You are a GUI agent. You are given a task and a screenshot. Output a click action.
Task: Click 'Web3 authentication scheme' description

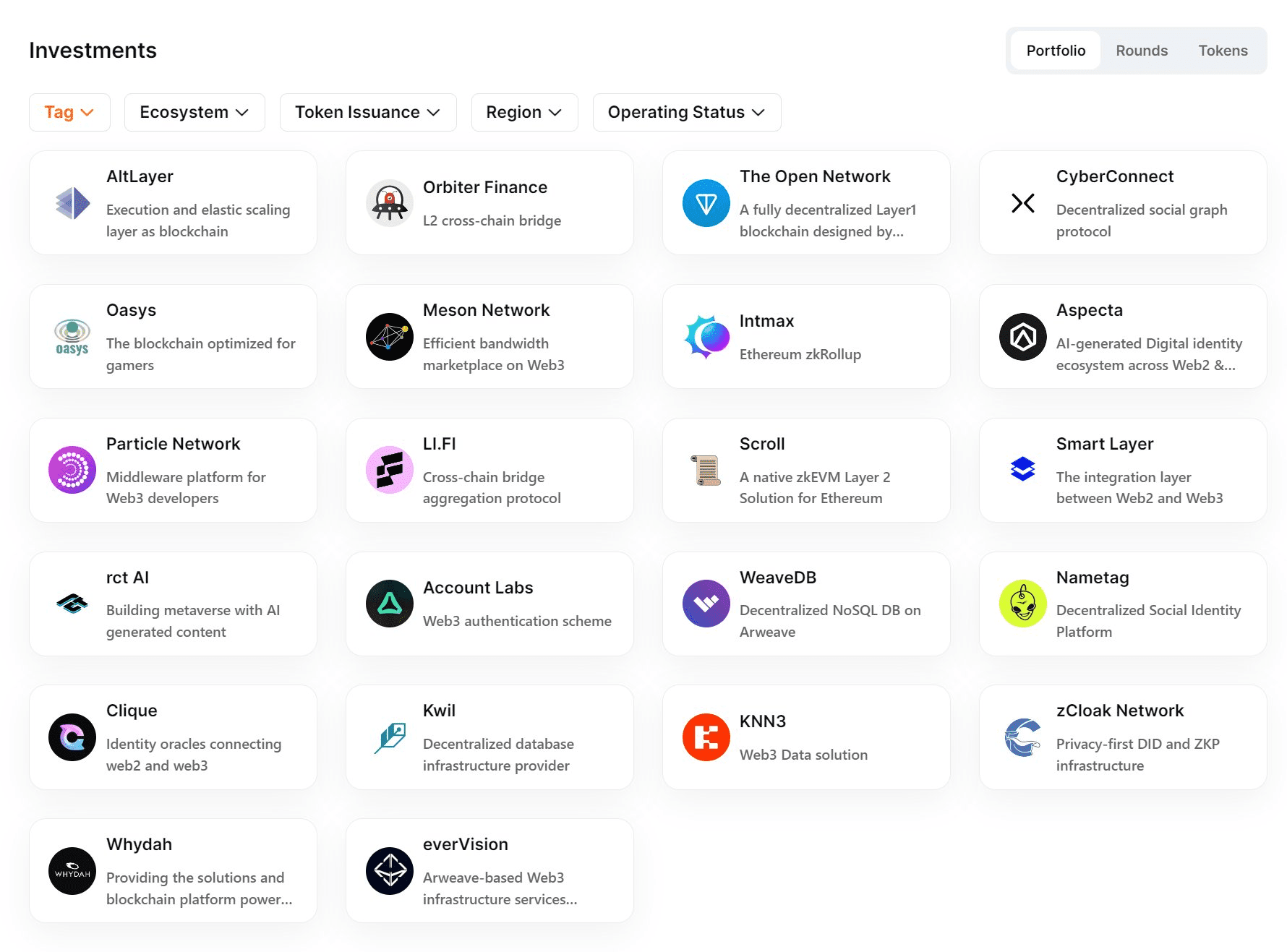[517, 621]
